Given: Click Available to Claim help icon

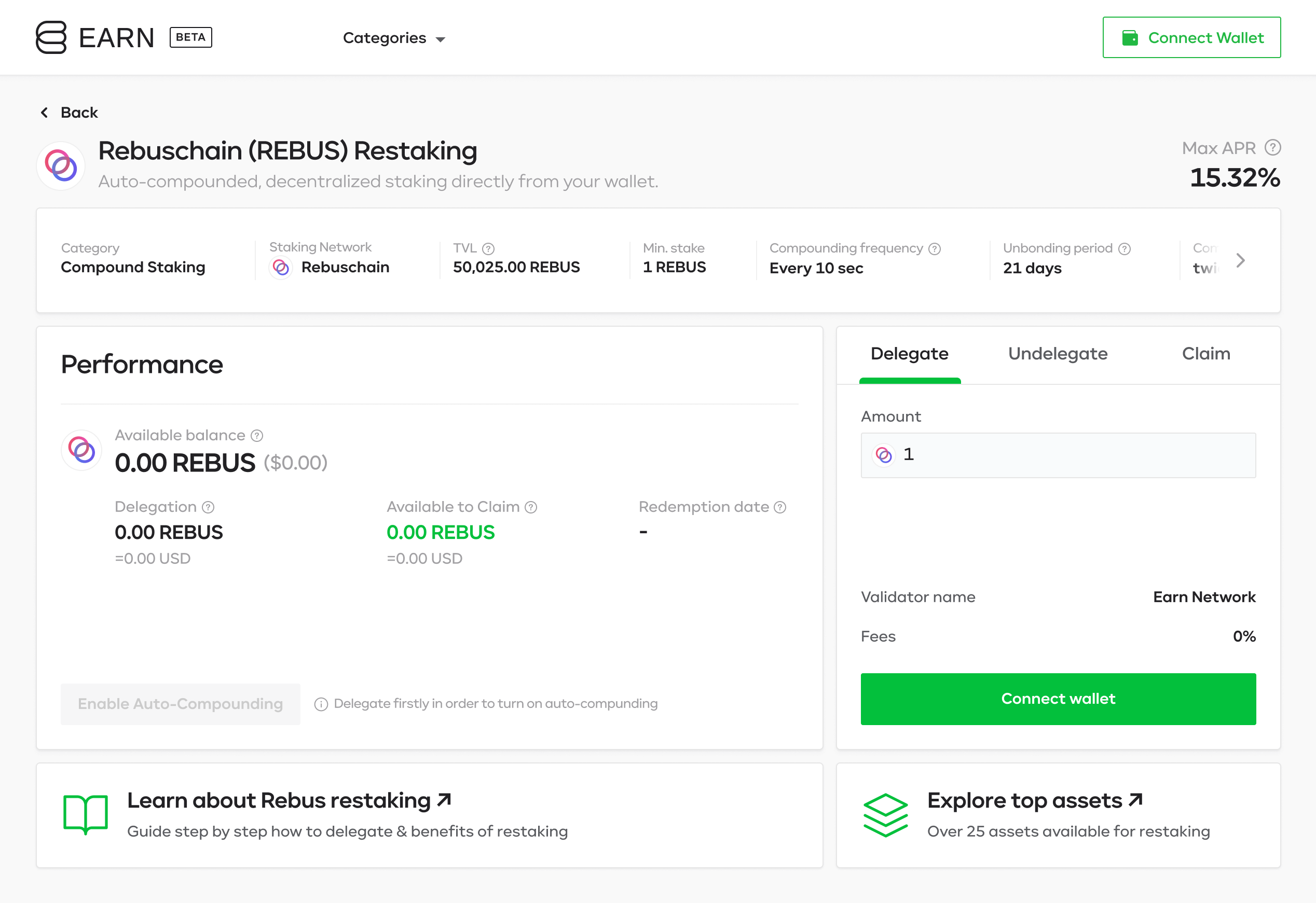Looking at the screenshot, I should click(530, 507).
